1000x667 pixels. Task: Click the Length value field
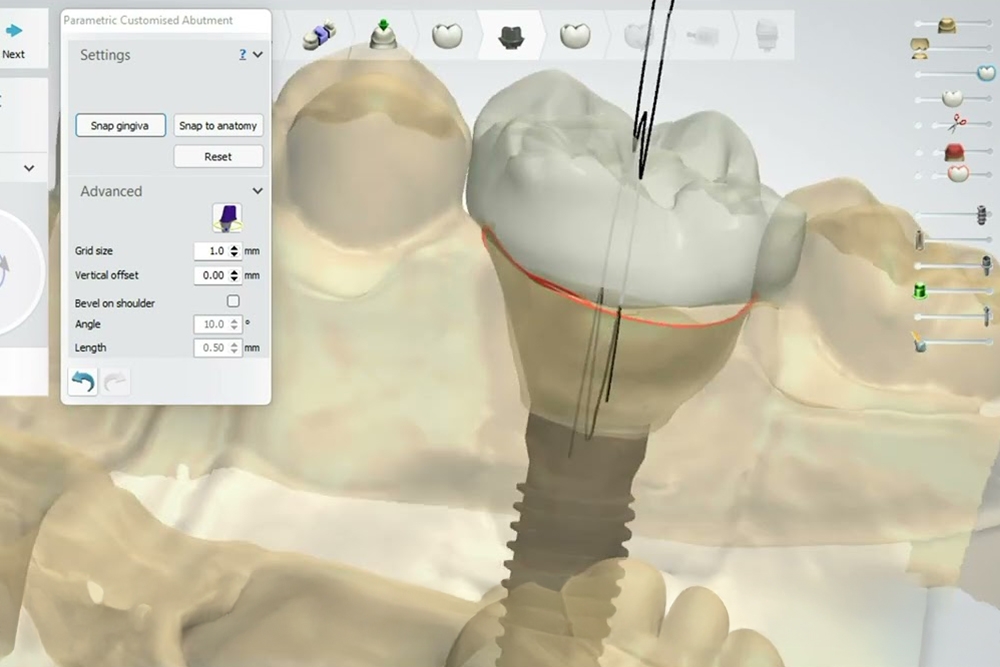click(211, 348)
